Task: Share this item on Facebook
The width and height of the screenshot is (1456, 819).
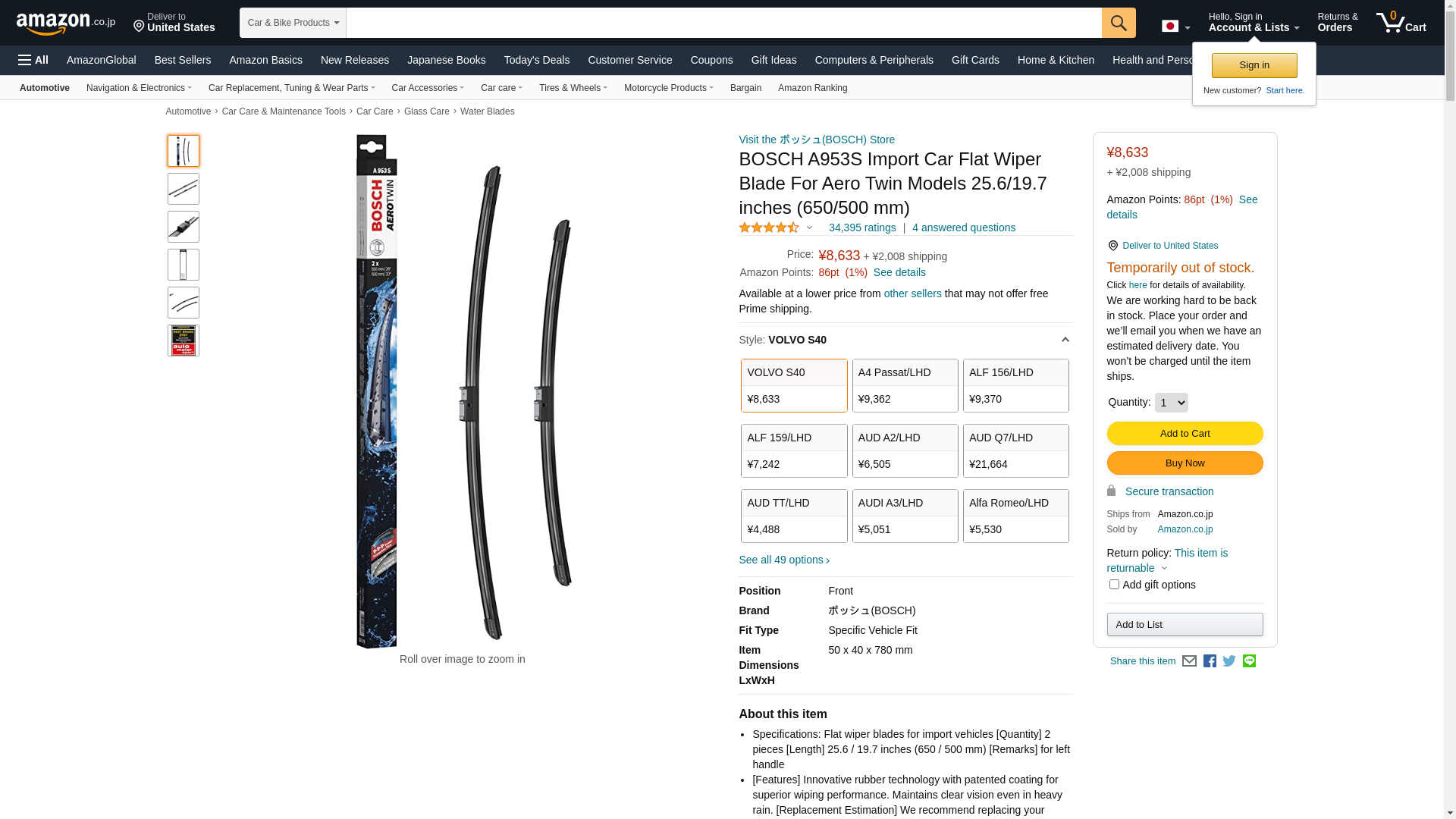Action: point(1210,661)
